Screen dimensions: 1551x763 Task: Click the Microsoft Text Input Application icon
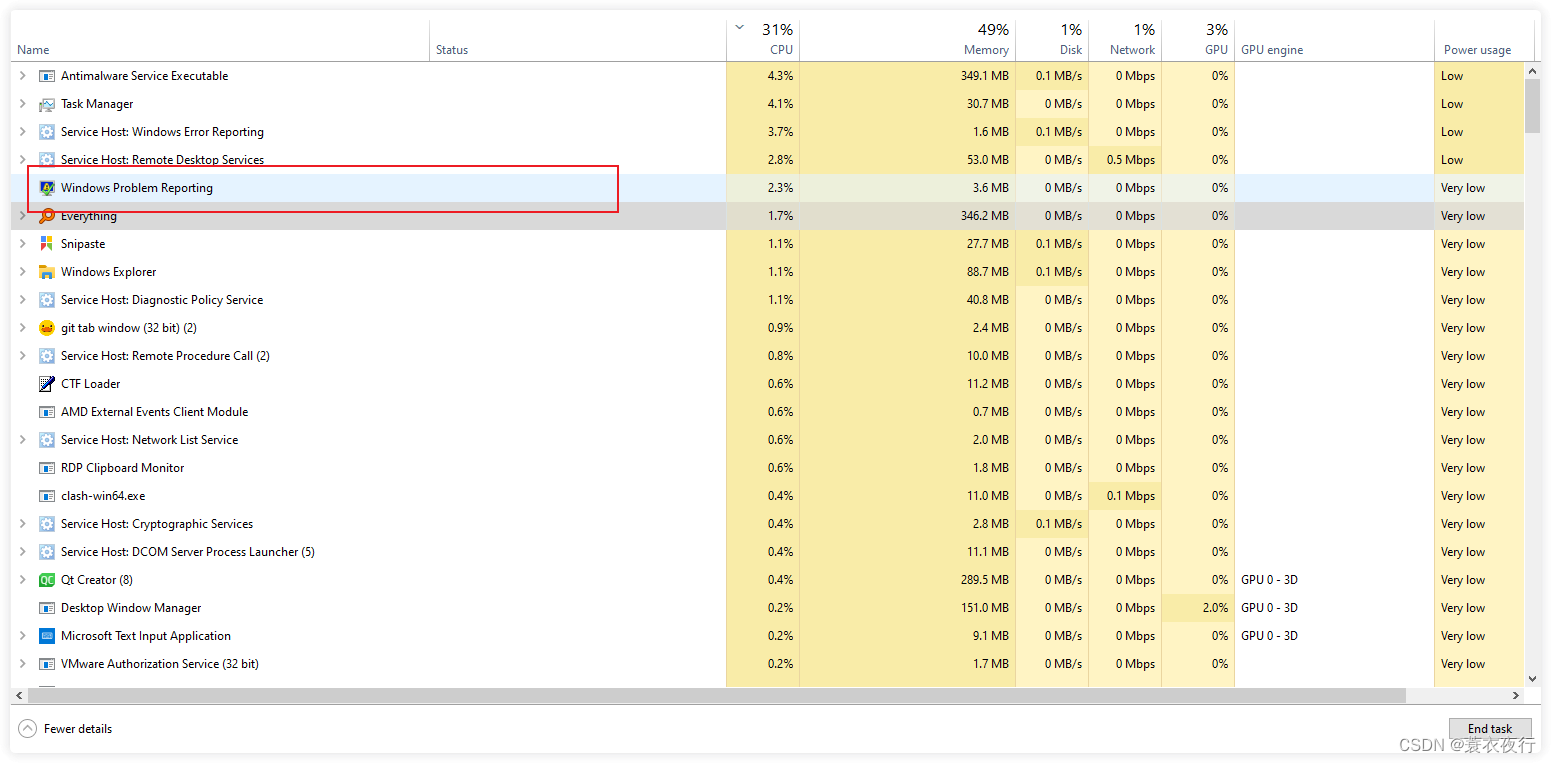tap(46, 636)
